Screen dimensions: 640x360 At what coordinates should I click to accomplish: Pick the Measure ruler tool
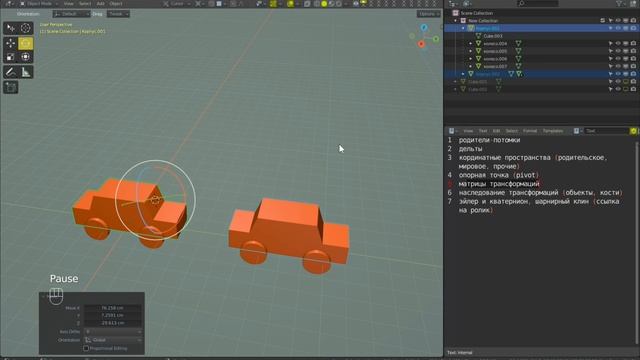coord(25,72)
